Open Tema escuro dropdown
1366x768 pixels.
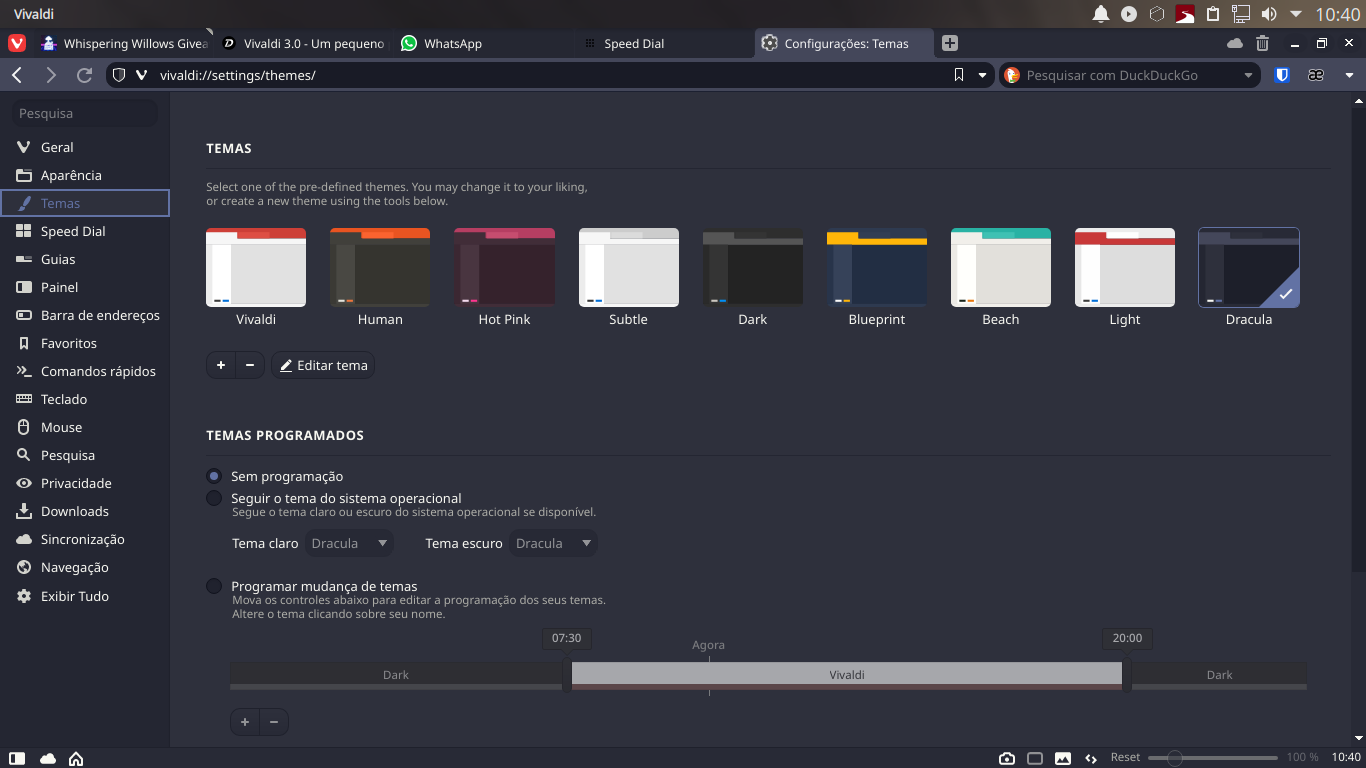coord(553,543)
